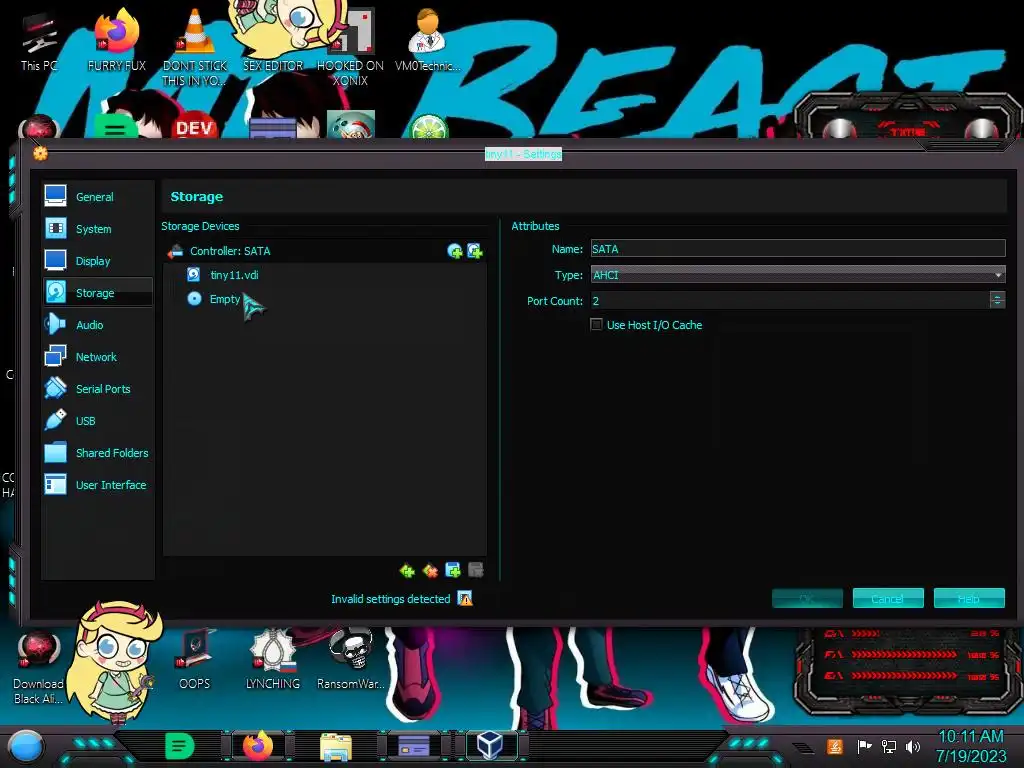Open the controller Type AHCI dropdown
This screenshot has height=768, width=1024.
click(797, 275)
